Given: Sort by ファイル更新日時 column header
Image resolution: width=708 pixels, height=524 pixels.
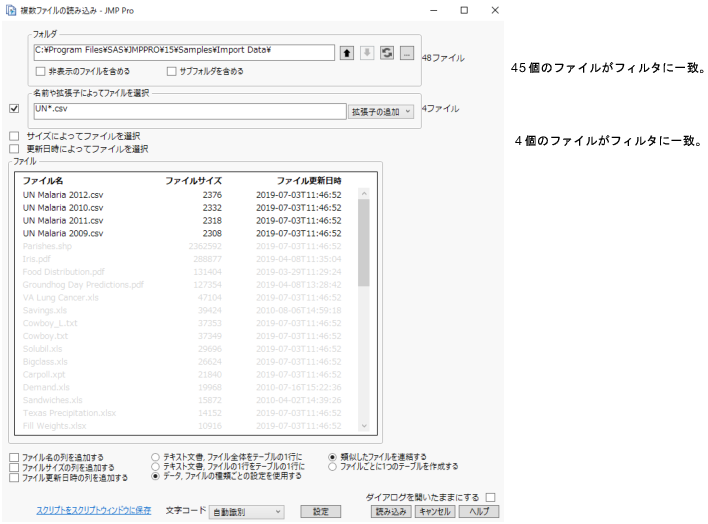Looking at the screenshot, I should pos(309,181).
